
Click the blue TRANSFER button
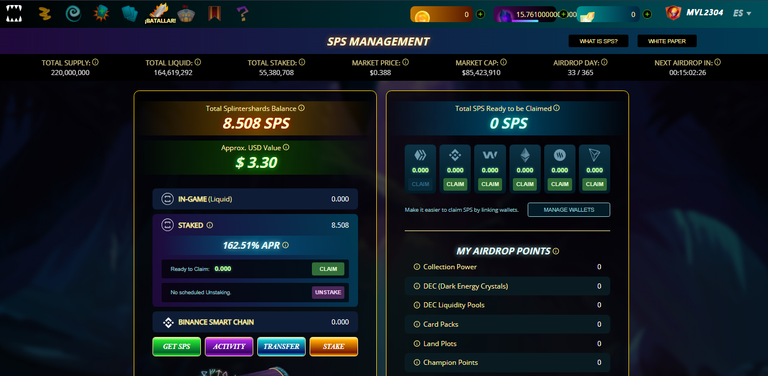point(281,346)
